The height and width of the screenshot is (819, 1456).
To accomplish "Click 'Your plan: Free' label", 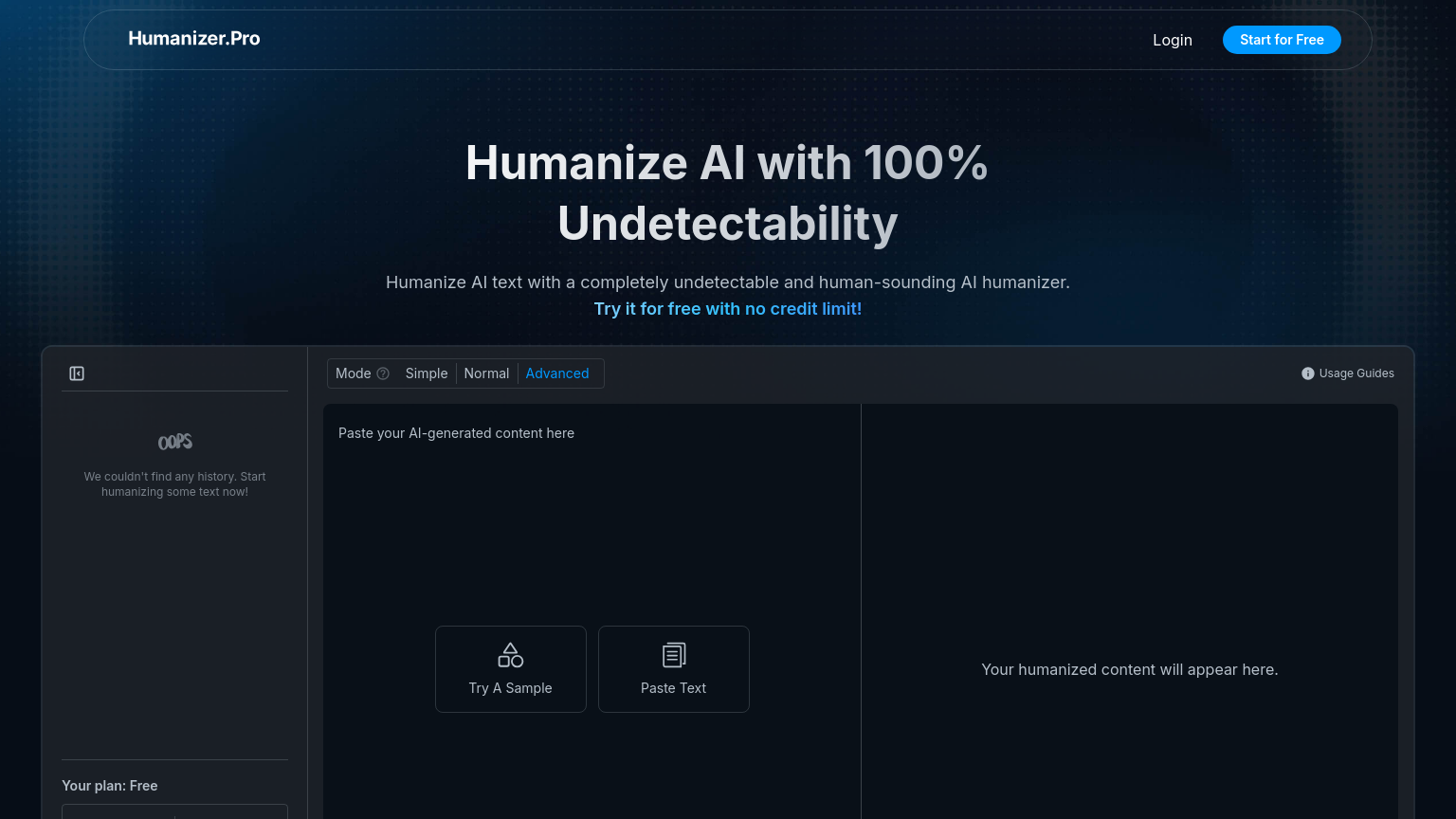I will click(110, 786).
